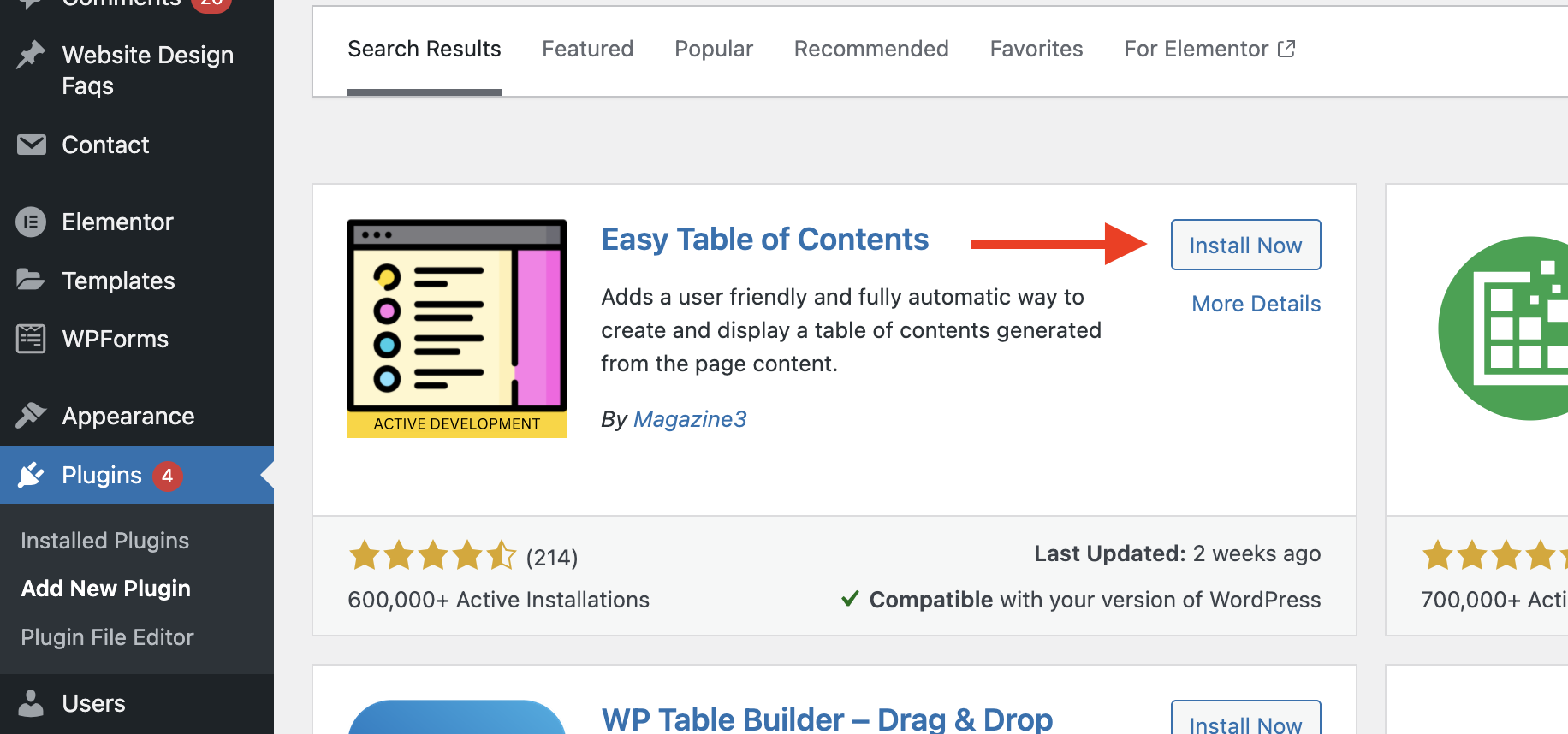Open the Easy Table of Contents title link

[x=765, y=240]
